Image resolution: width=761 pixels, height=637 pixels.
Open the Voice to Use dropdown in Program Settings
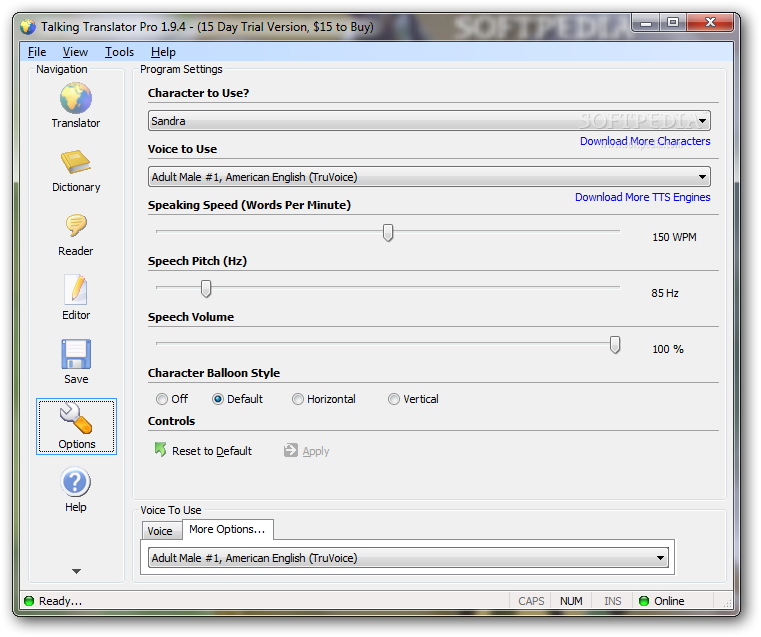[429, 177]
